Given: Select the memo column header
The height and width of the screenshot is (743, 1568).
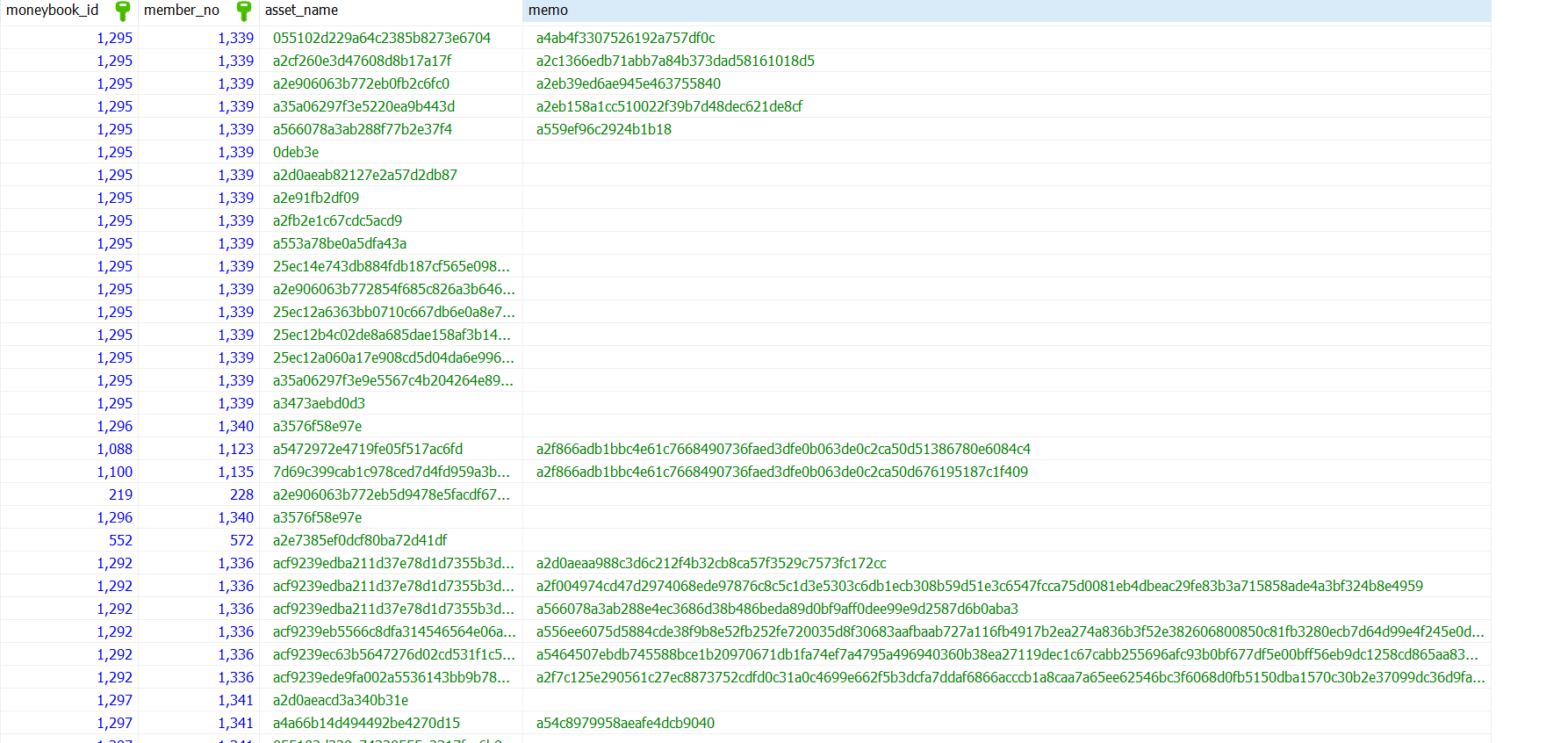Looking at the screenshot, I should point(548,11).
